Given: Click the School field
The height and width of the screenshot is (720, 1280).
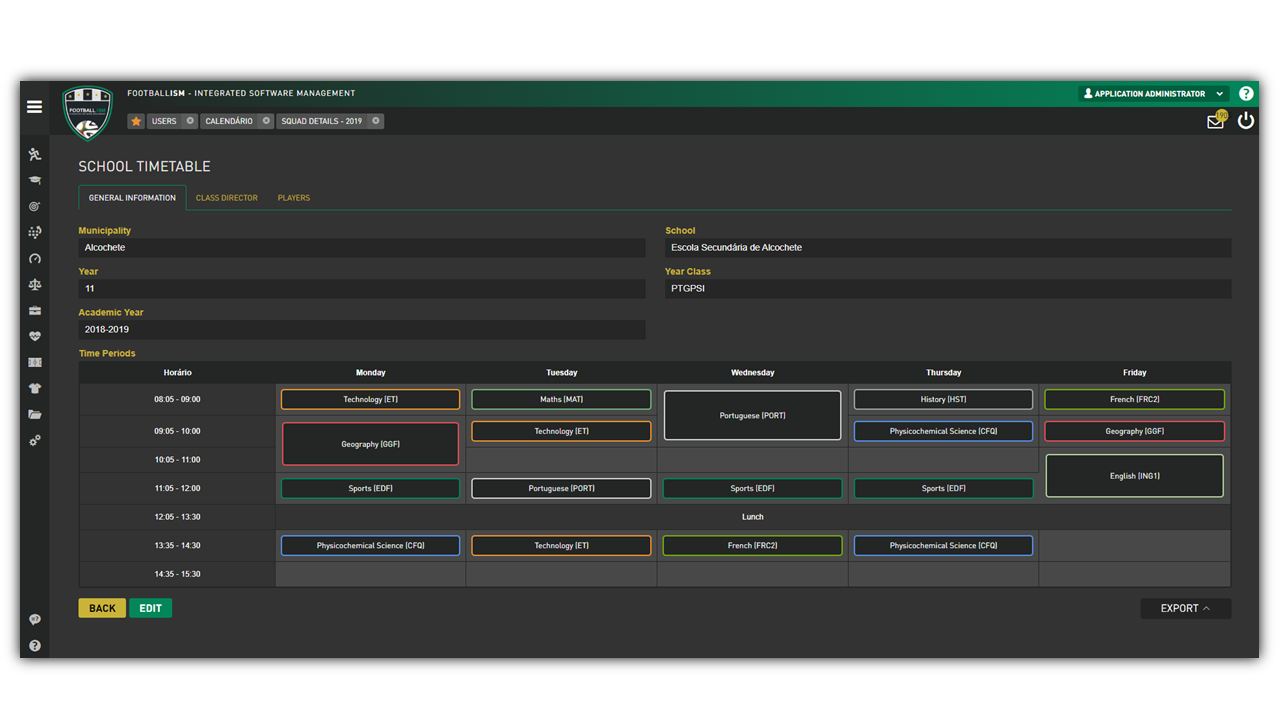Looking at the screenshot, I should [x=948, y=247].
